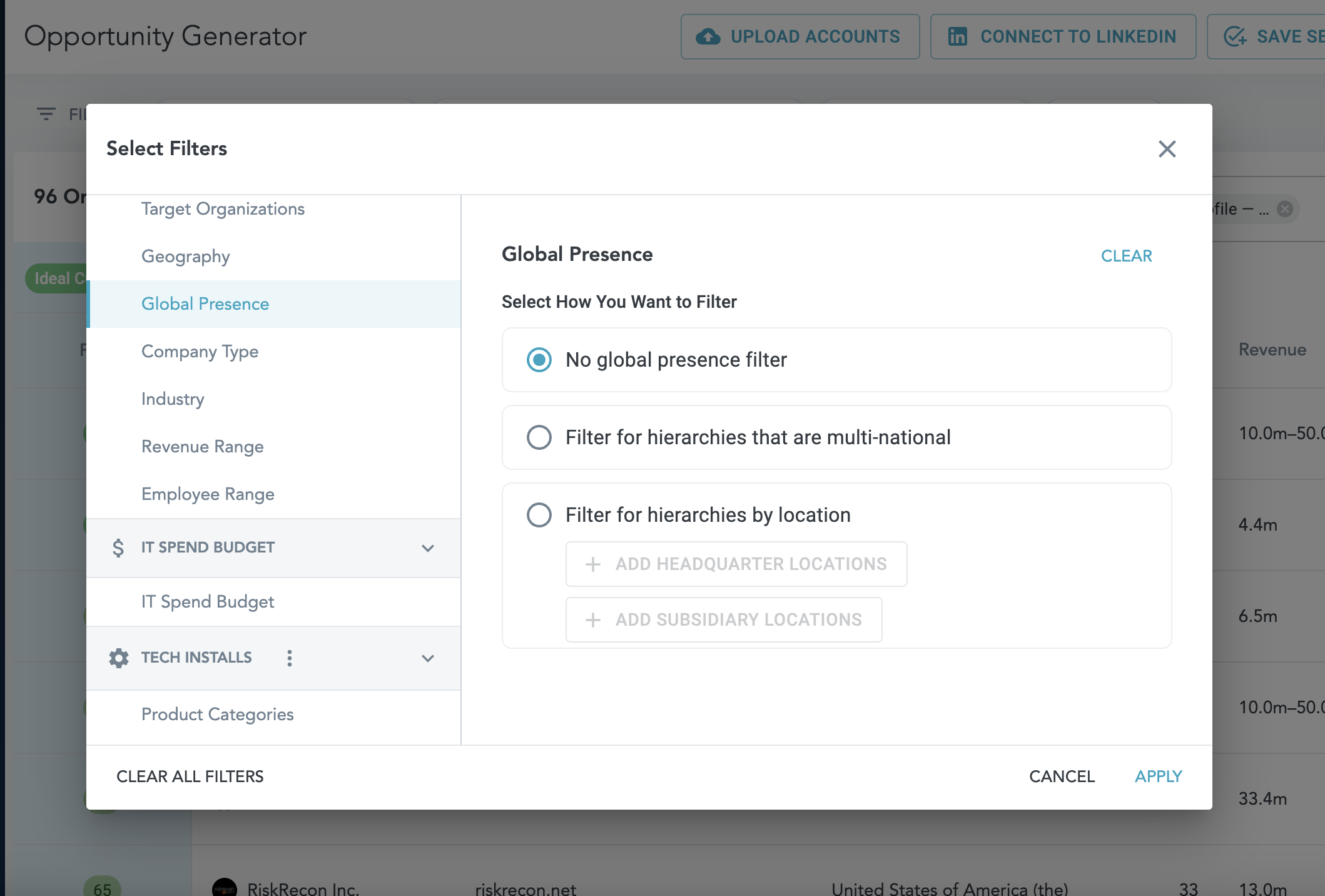Click the cloud upload icon
Screen dimensions: 1325x896
(708, 36)
